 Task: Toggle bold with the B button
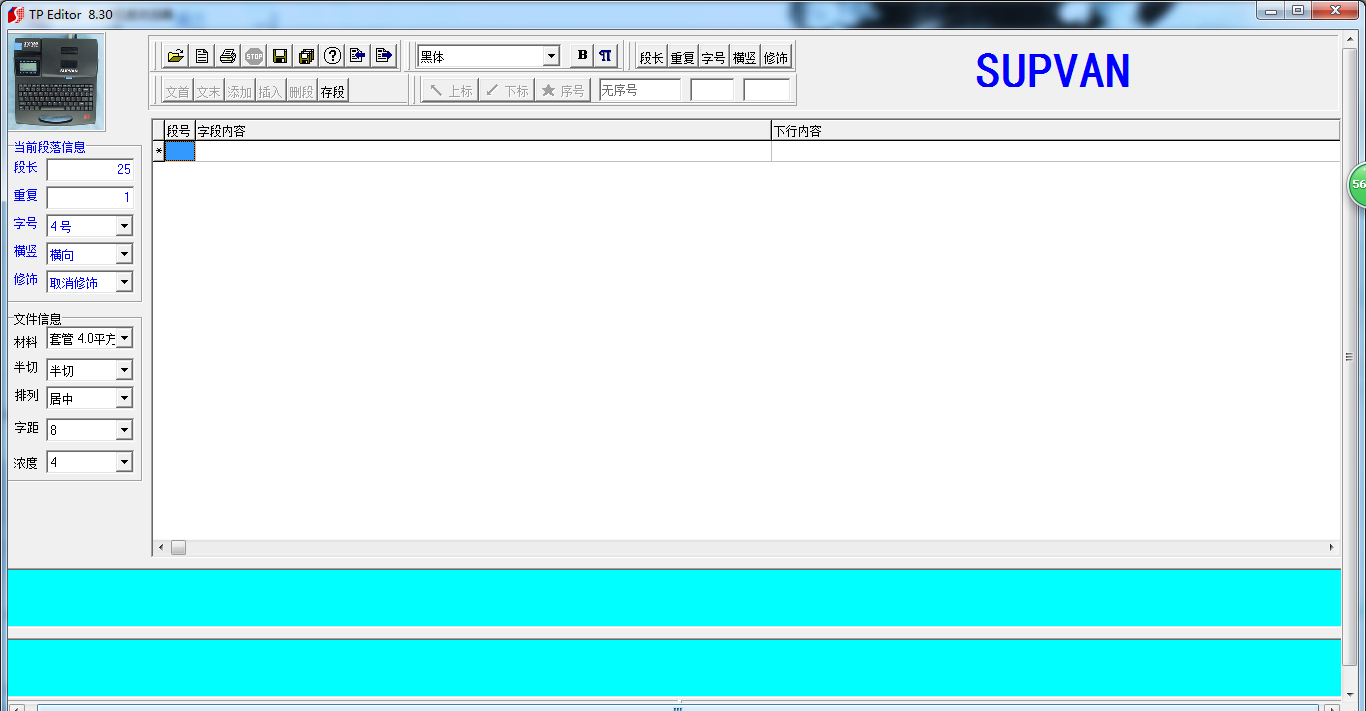click(x=582, y=56)
